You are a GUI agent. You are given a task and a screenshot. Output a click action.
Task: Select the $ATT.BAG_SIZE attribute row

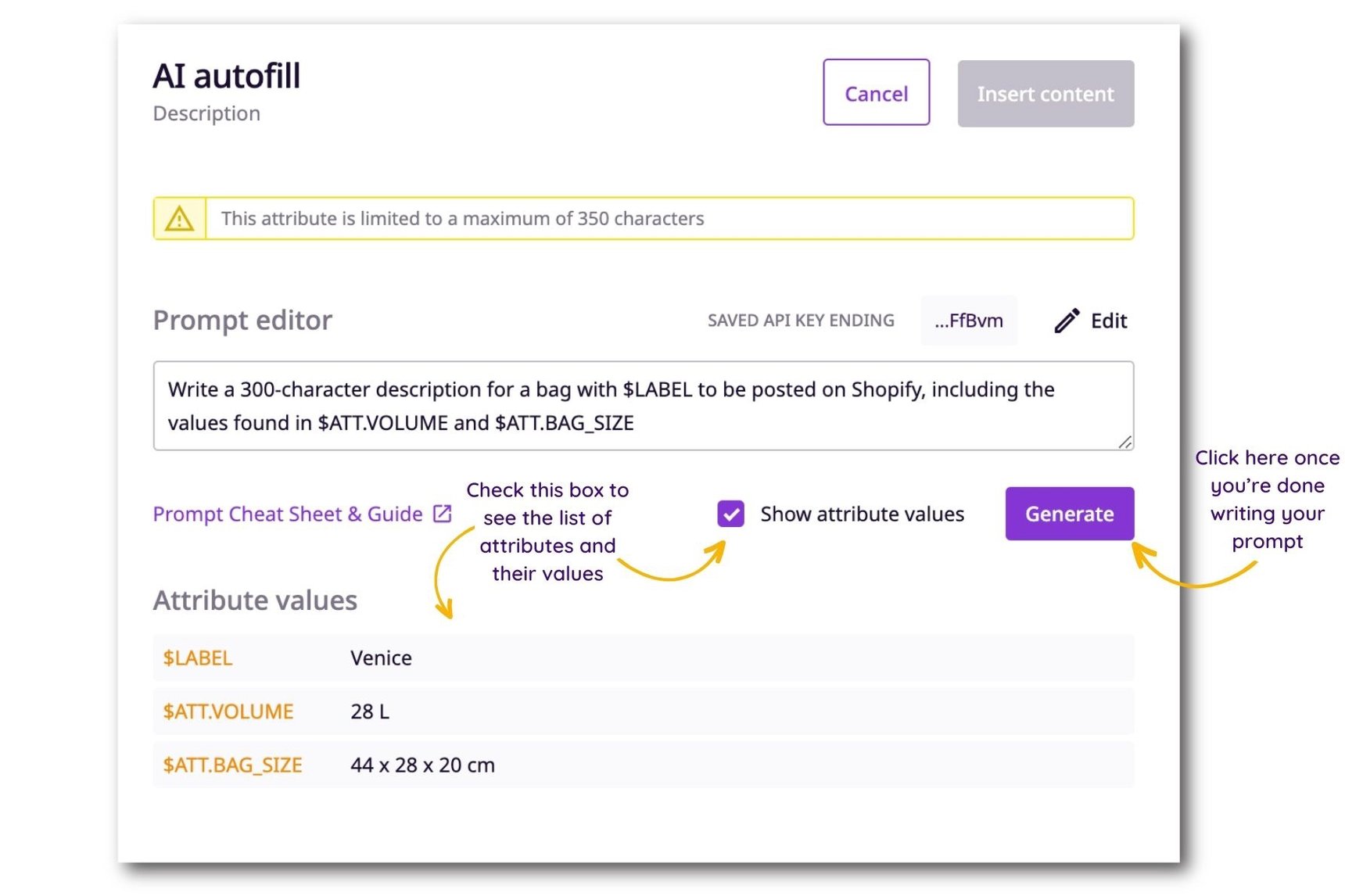232,765
